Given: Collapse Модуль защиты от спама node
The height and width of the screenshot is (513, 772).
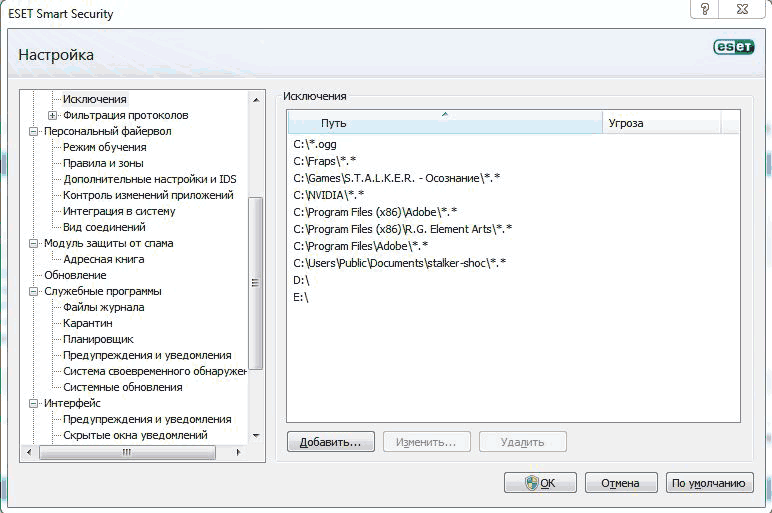Looking at the screenshot, I should [33, 243].
